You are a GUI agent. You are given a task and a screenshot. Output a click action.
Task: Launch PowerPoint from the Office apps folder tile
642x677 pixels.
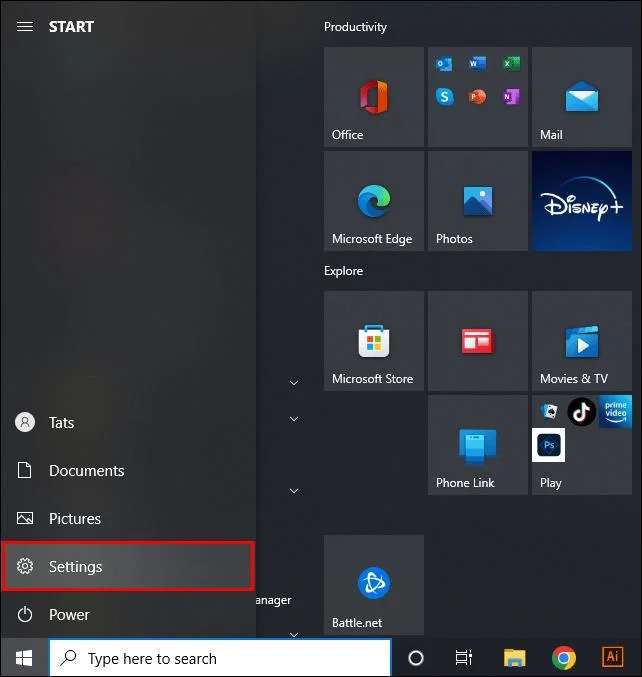477,96
